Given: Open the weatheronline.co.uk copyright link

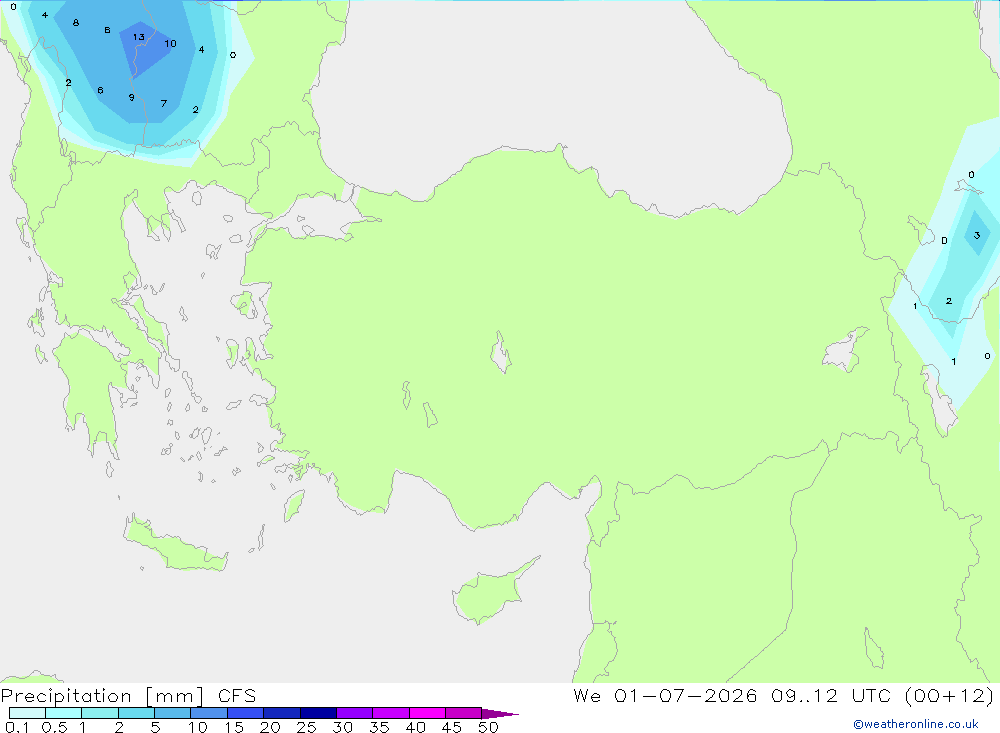Looking at the screenshot, I should pos(916,724).
